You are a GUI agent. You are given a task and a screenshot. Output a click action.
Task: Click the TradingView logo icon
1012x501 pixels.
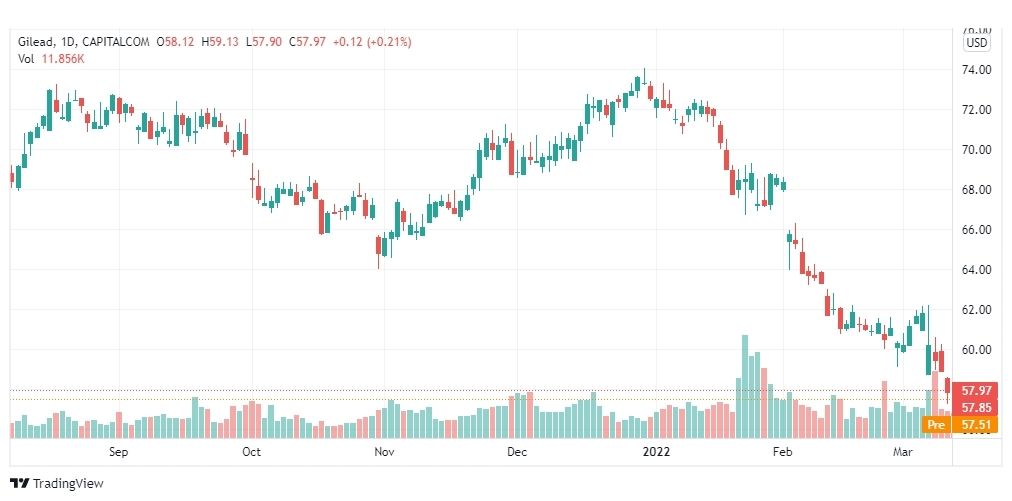(20, 484)
